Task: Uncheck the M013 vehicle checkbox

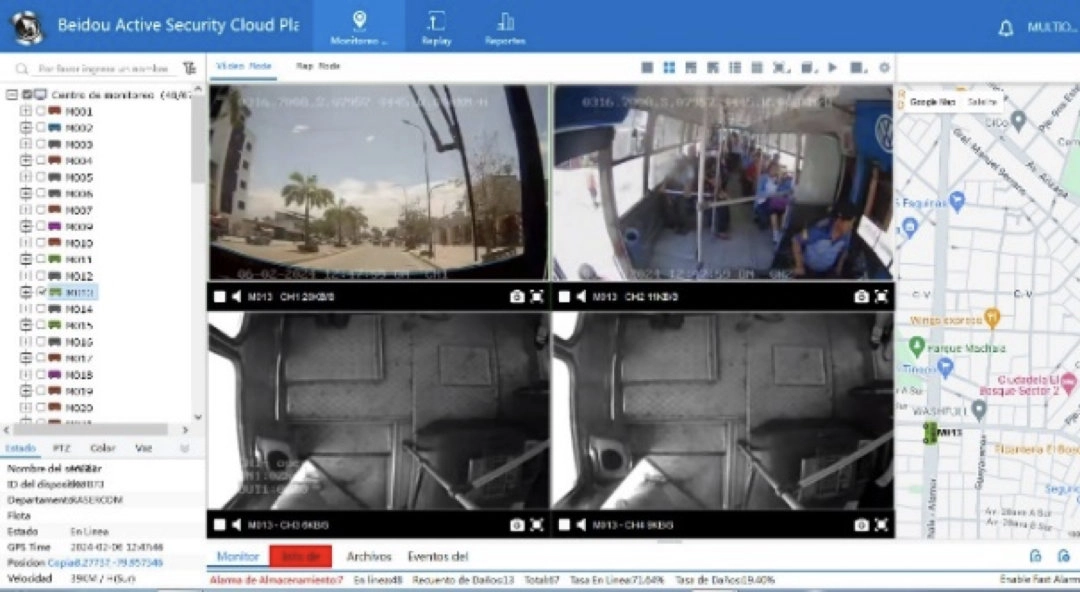Action: point(41,292)
